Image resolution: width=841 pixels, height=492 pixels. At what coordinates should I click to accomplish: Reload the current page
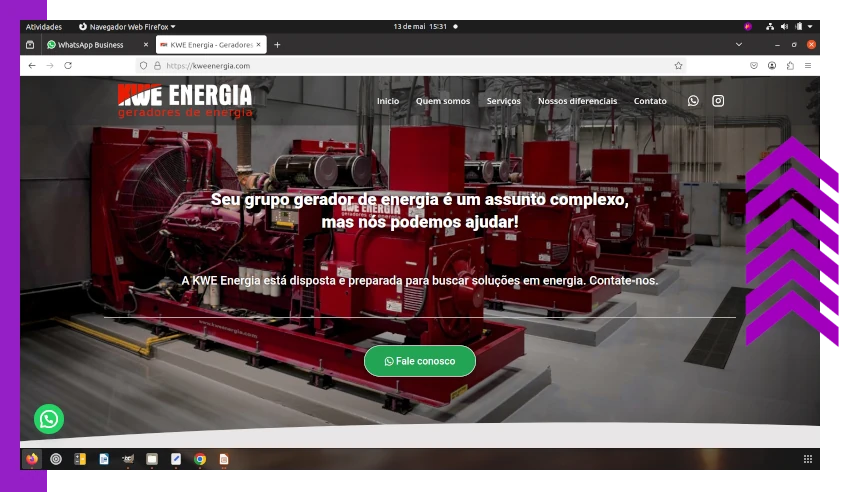(68, 65)
